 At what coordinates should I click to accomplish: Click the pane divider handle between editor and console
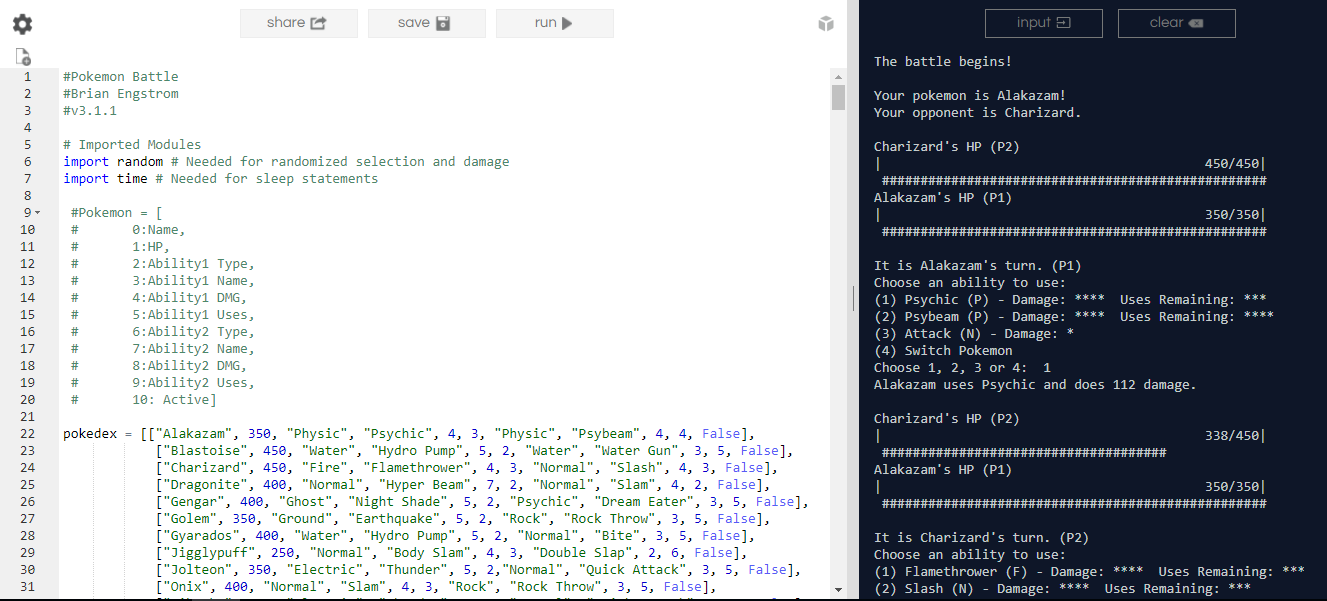pyautogui.click(x=853, y=299)
